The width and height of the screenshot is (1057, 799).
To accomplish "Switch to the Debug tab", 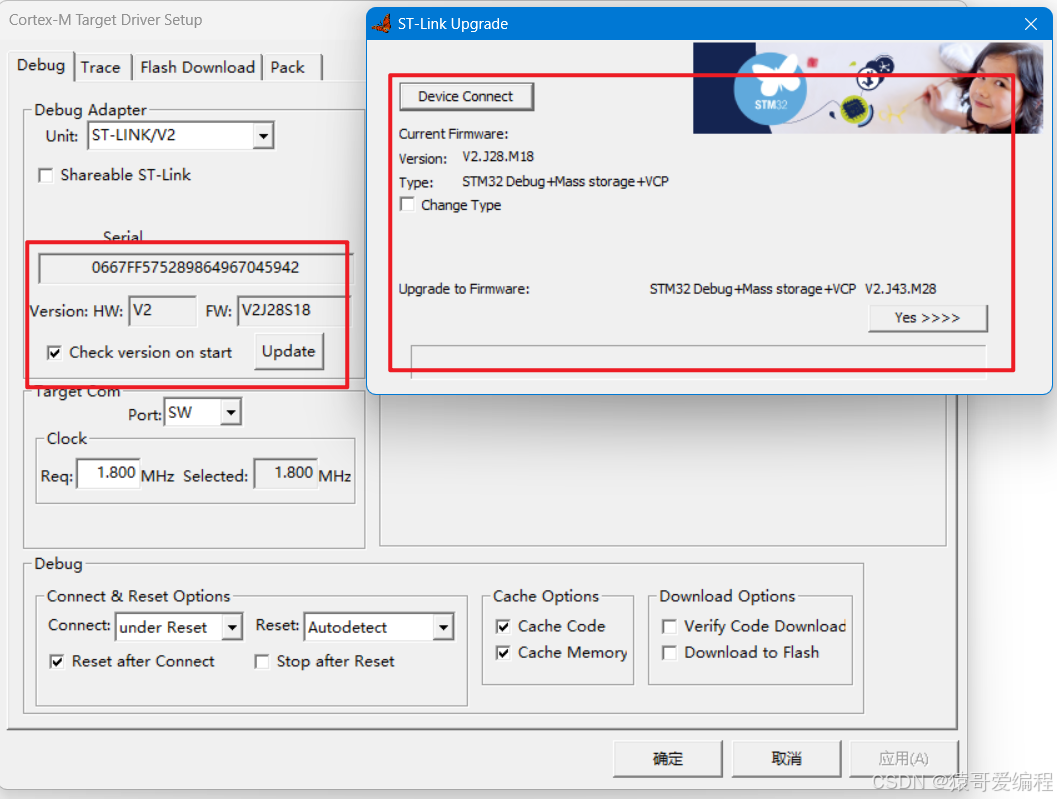I will [x=41, y=65].
